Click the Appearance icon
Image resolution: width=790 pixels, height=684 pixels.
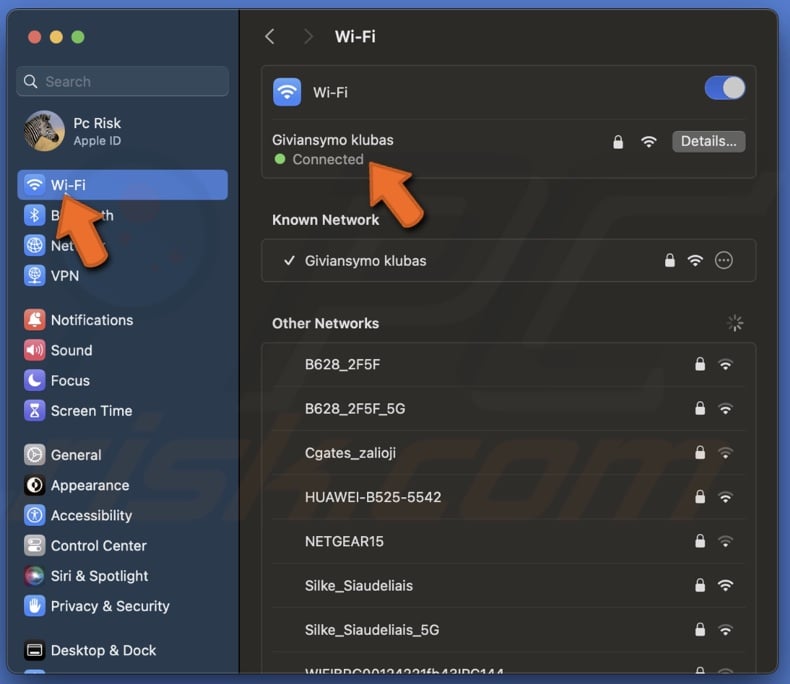[x=34, y=485]
